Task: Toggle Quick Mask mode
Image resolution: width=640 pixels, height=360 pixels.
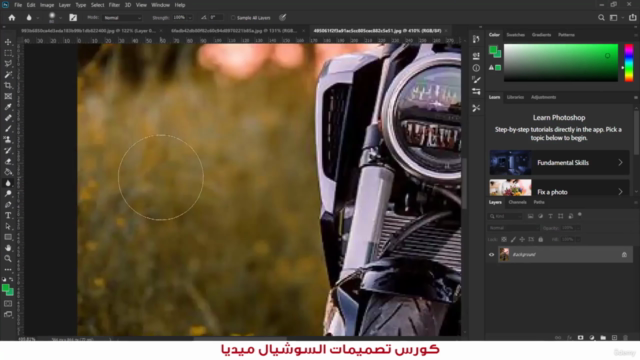Action: pyautogui.click(x=8, y=304)
